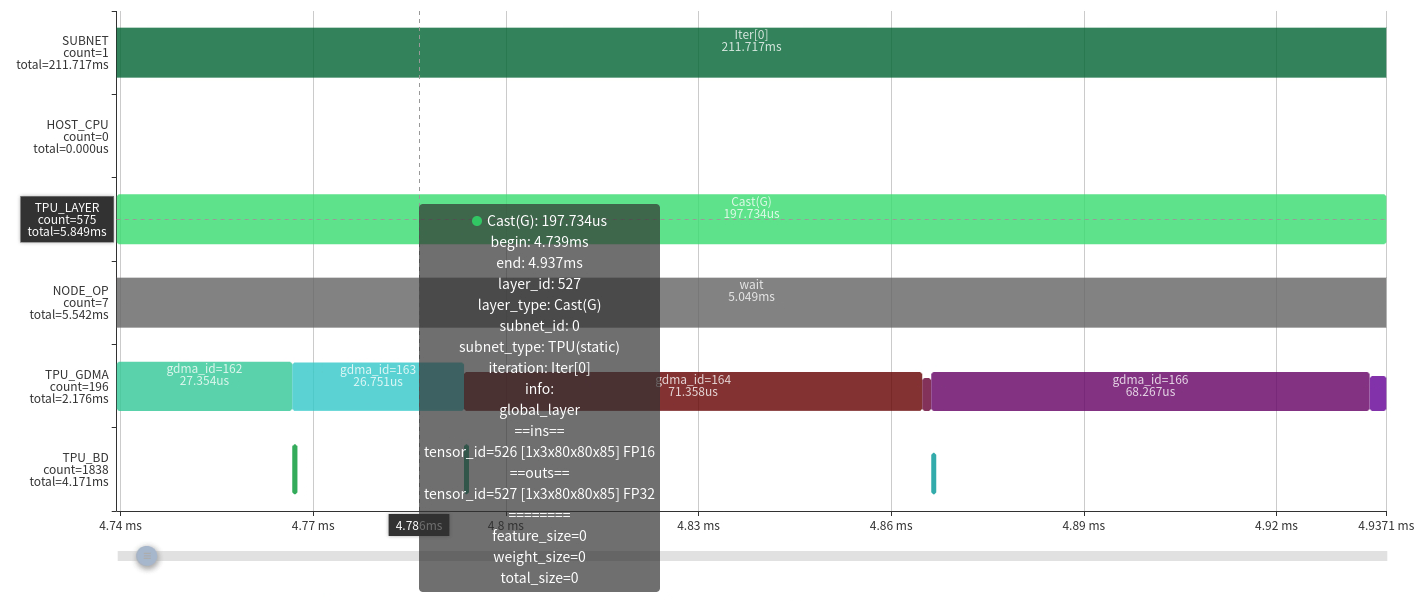Image resolution: width=1425 pixels, height=601 pixels.
Task: Select the Cast(G) 197.734us layer bar
Action: point(1000,219)
